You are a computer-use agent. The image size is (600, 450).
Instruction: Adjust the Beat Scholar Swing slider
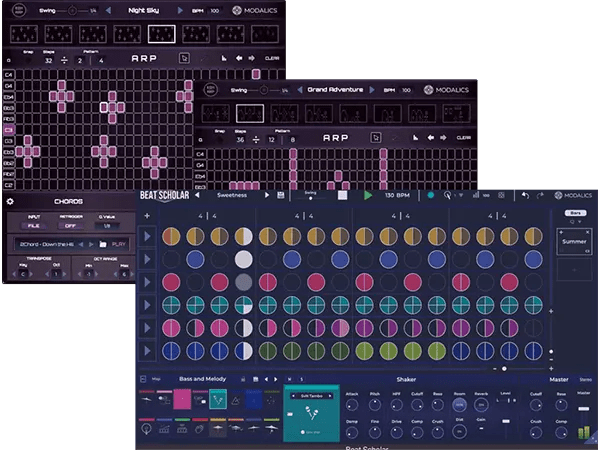(310, 198)
